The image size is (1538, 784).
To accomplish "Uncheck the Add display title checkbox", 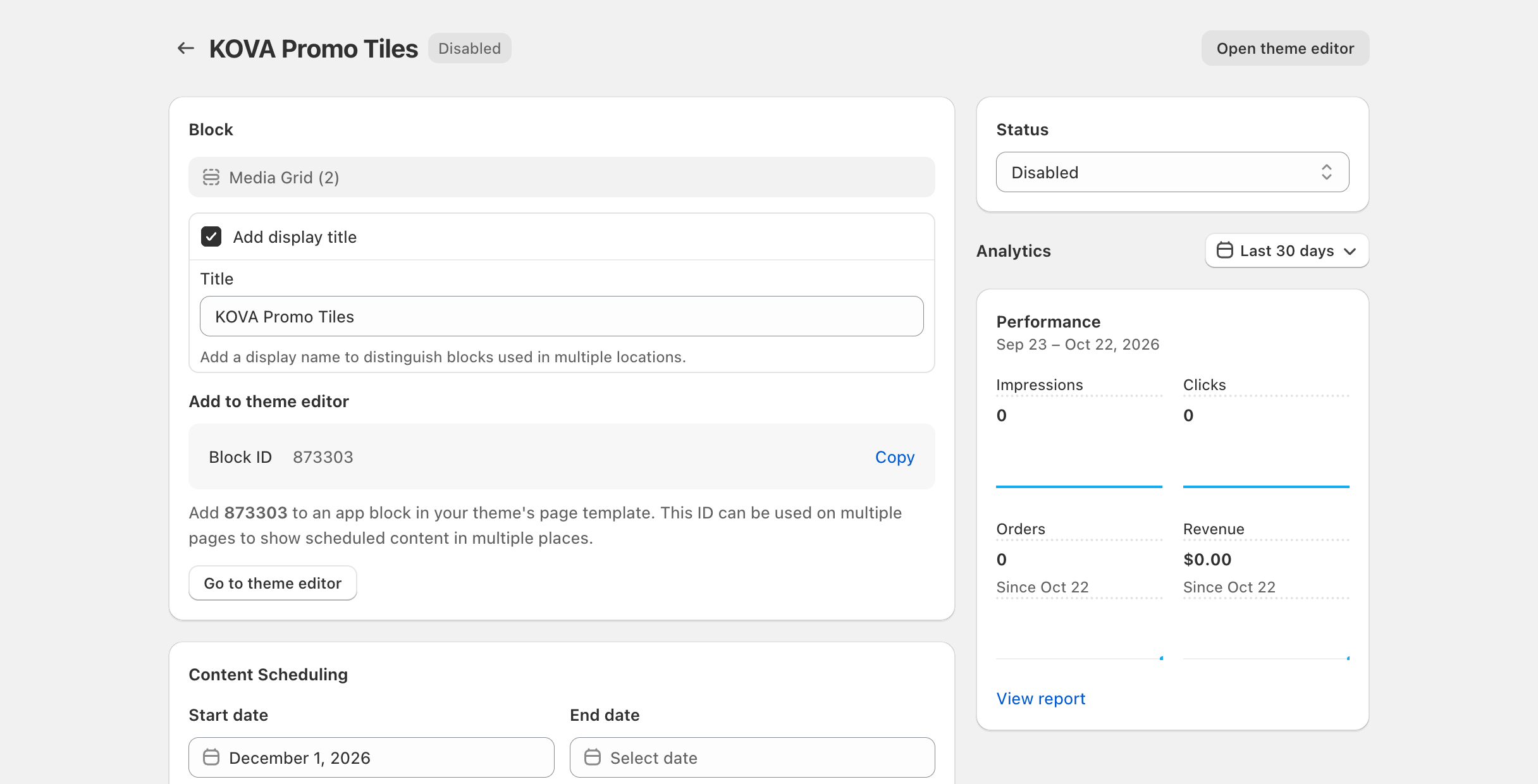I will click(x=211, y=236).
